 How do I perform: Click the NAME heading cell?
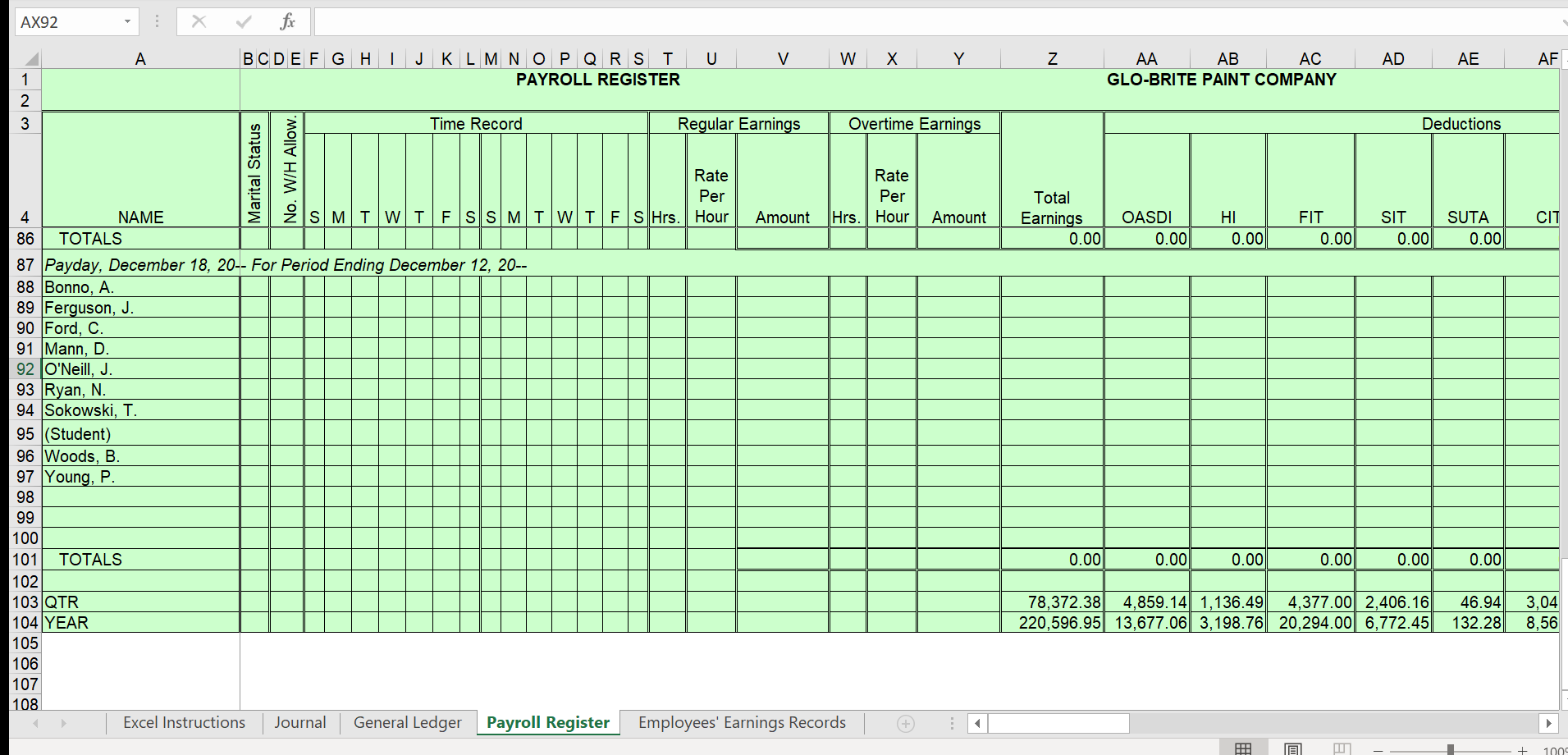click(x=140, y=217)
